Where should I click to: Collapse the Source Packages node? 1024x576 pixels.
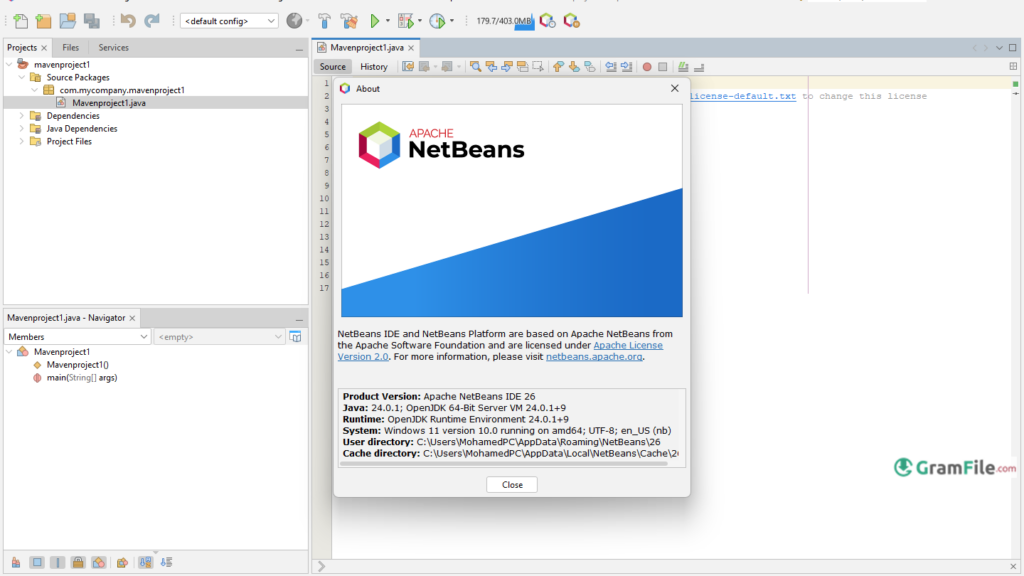pos(22,77)
